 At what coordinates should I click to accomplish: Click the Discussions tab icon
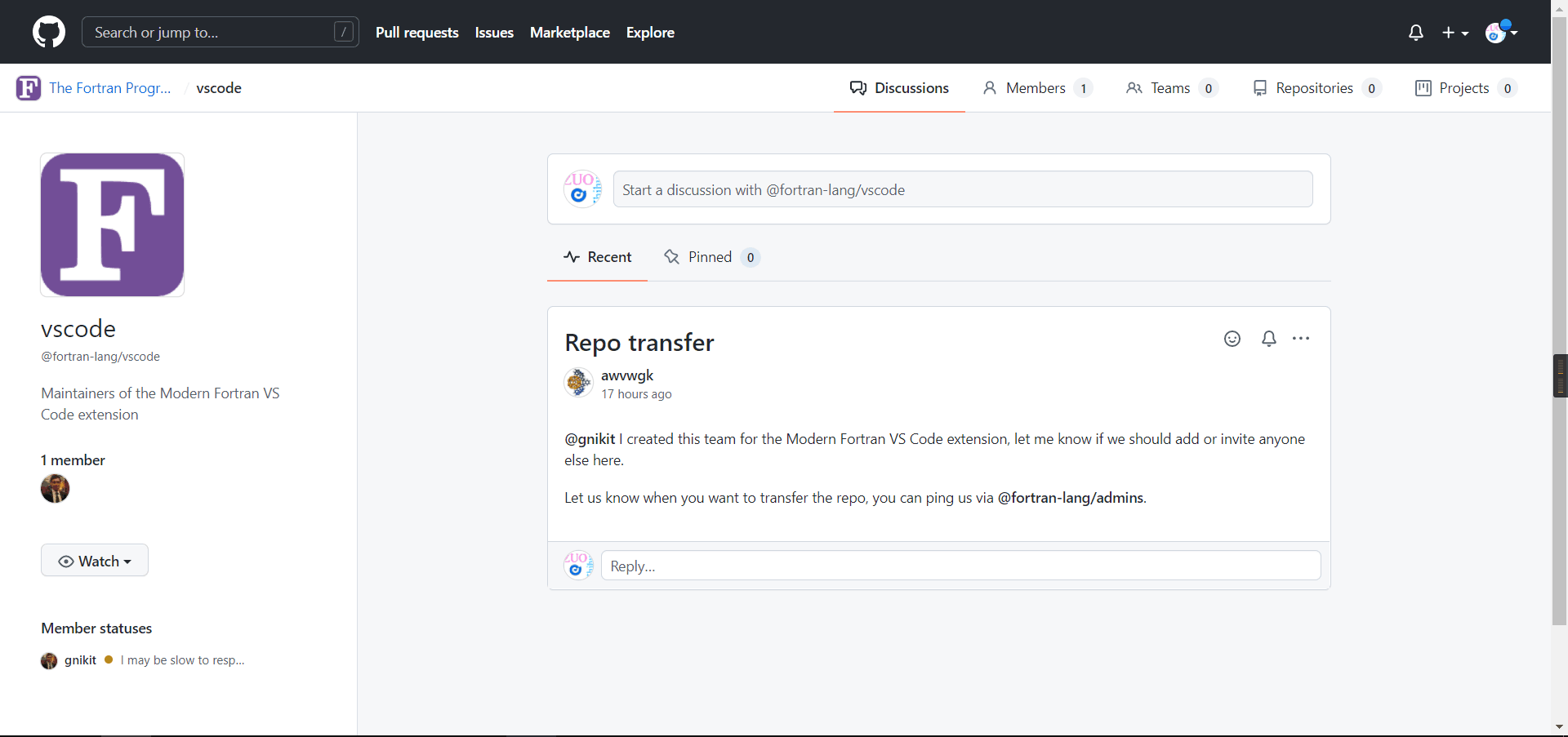[x=858, y=88]
